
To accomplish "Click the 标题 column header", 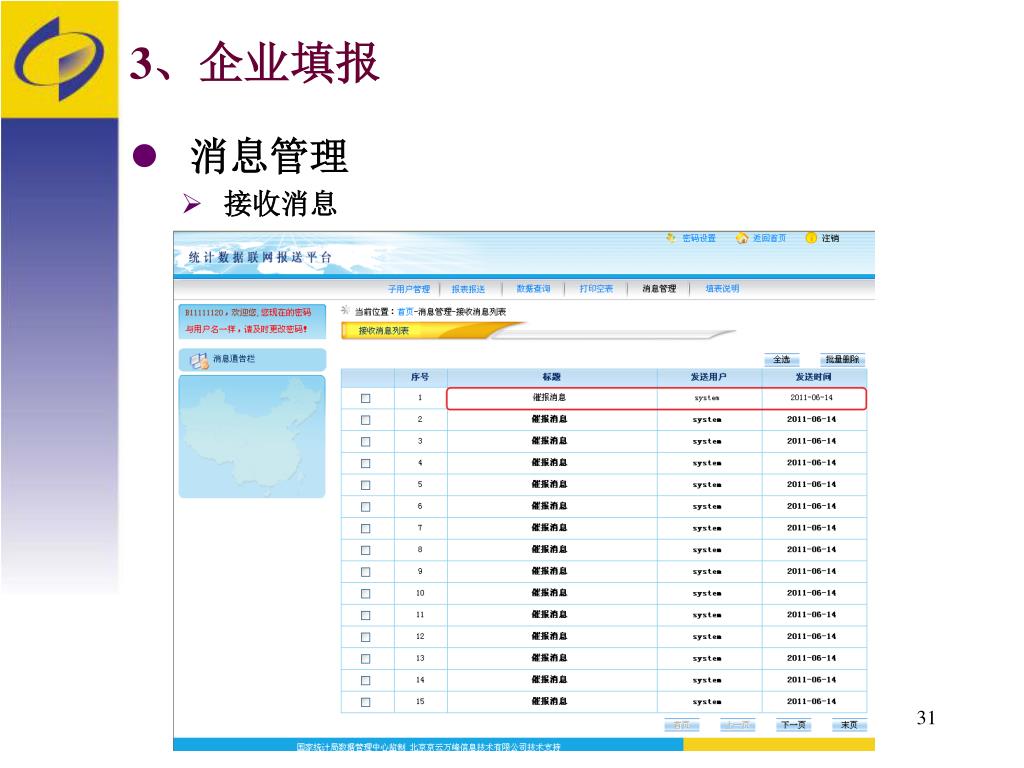I will 551,377.
